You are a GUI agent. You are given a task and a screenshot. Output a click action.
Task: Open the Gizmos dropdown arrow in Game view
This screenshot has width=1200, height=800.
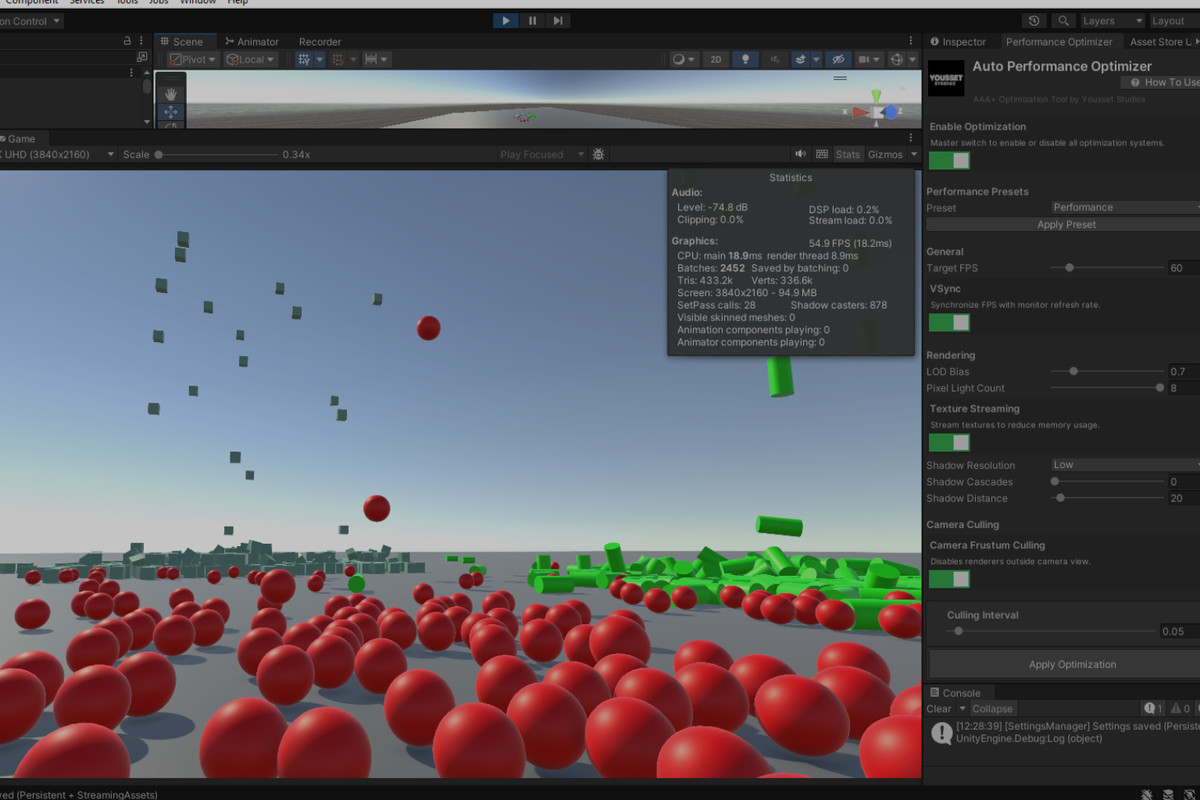(913, 154)
